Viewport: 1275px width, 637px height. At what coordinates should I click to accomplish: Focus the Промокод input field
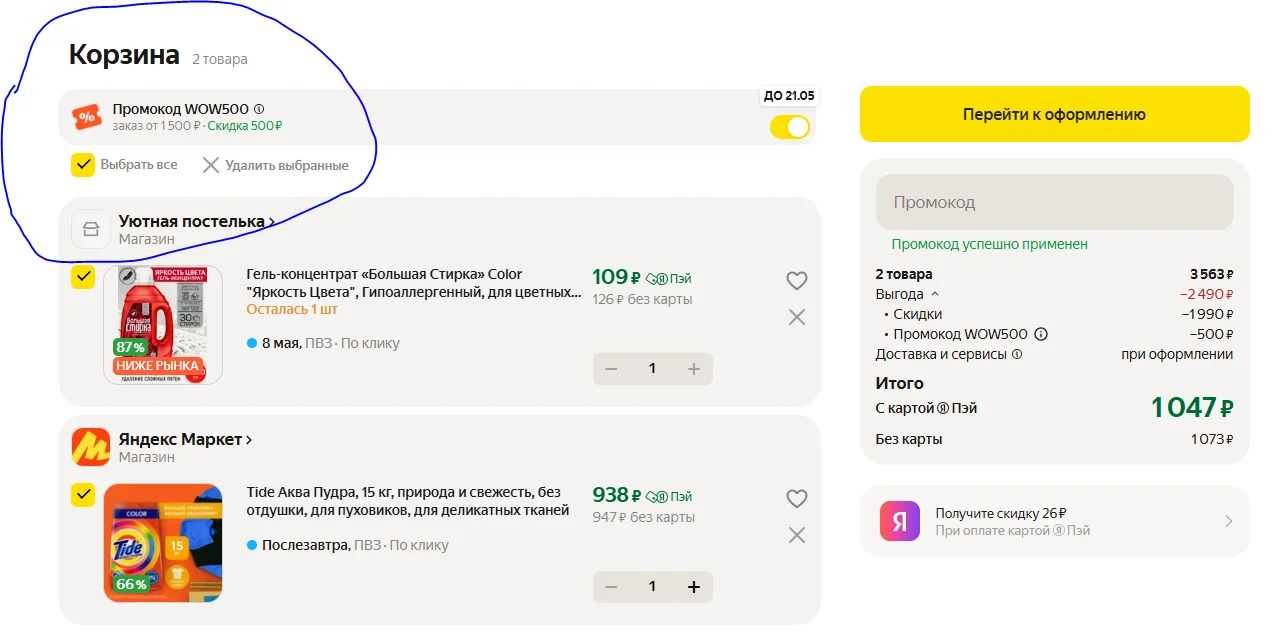[1054, 202]
